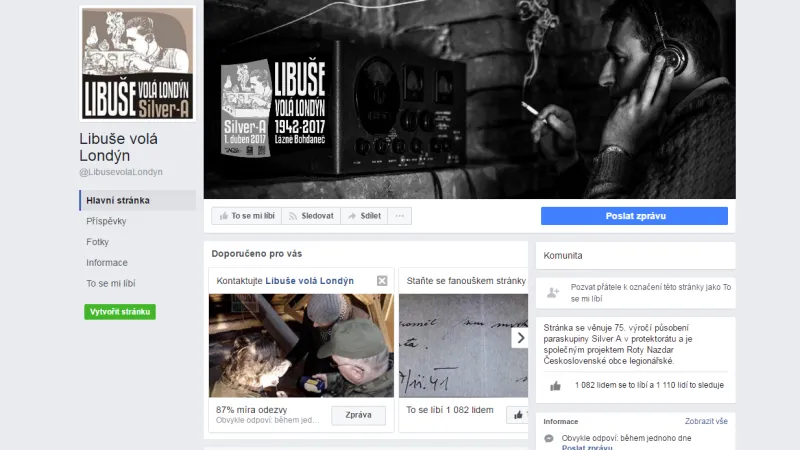800x450 pixels.
Task: Open the Informace sidebar item
Action: coord(107,263)
